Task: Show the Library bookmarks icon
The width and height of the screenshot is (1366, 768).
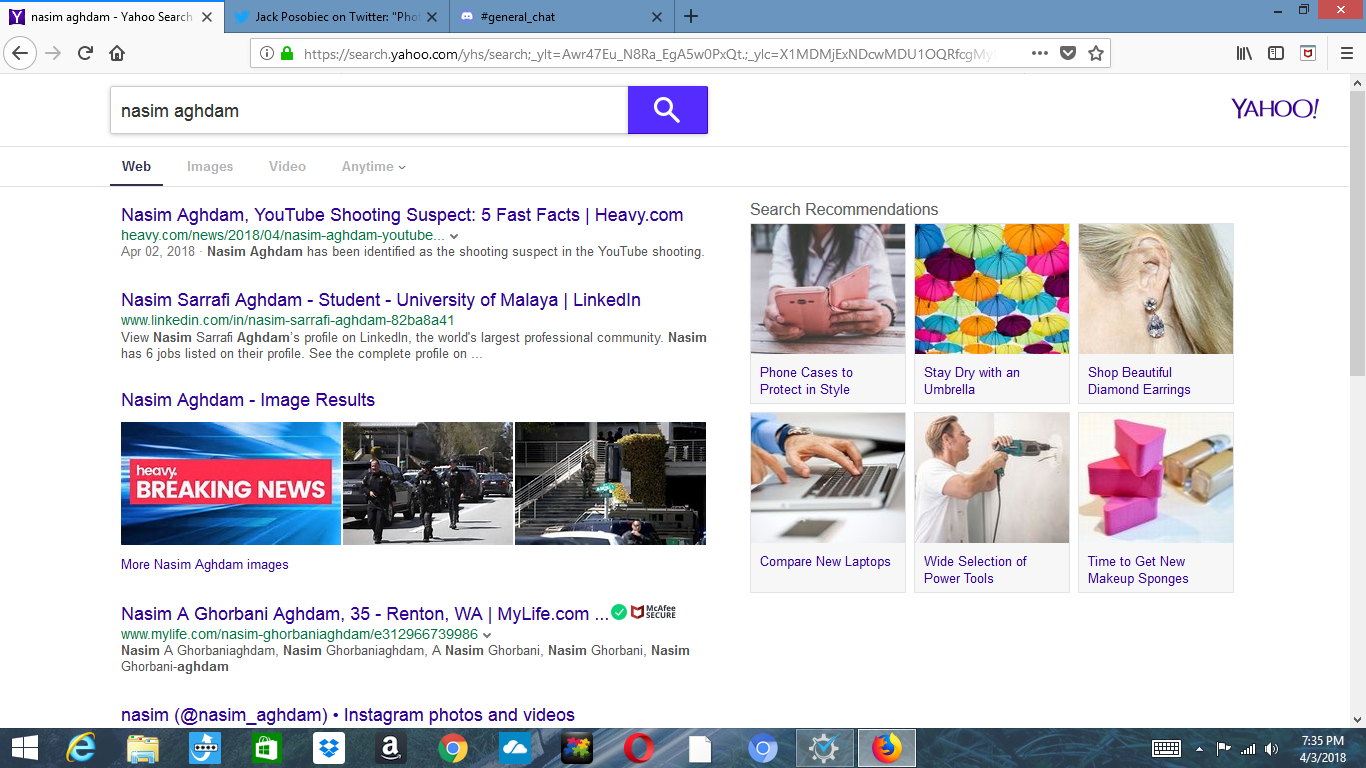Action: pos(1244,54)
